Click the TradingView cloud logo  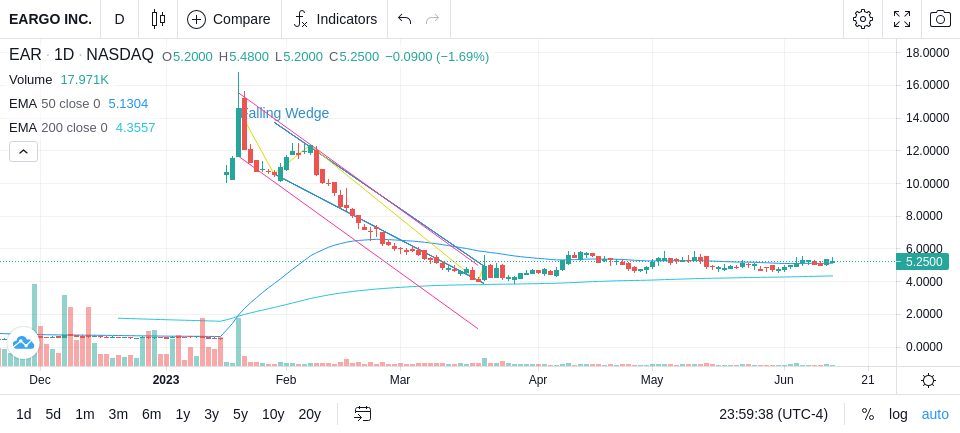(23, 342)
